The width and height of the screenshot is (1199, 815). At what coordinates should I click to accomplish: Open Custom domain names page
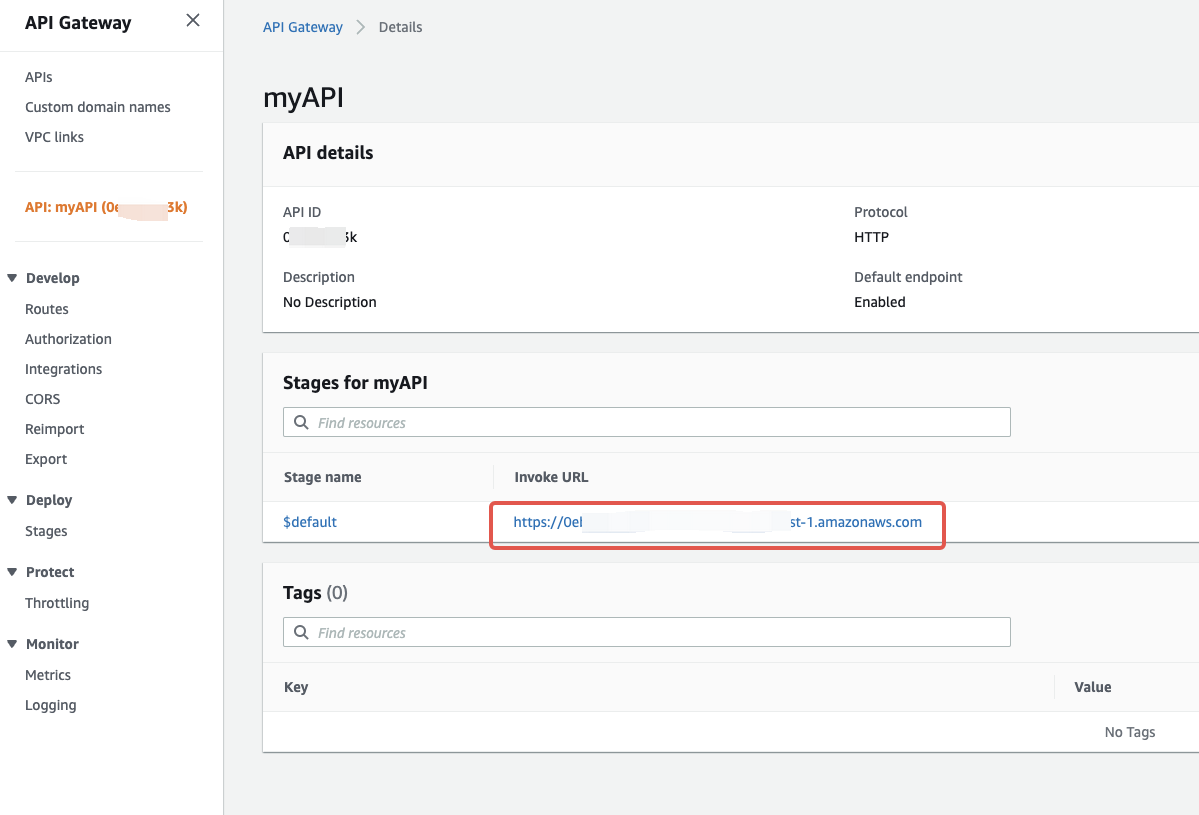pos(98,107)
